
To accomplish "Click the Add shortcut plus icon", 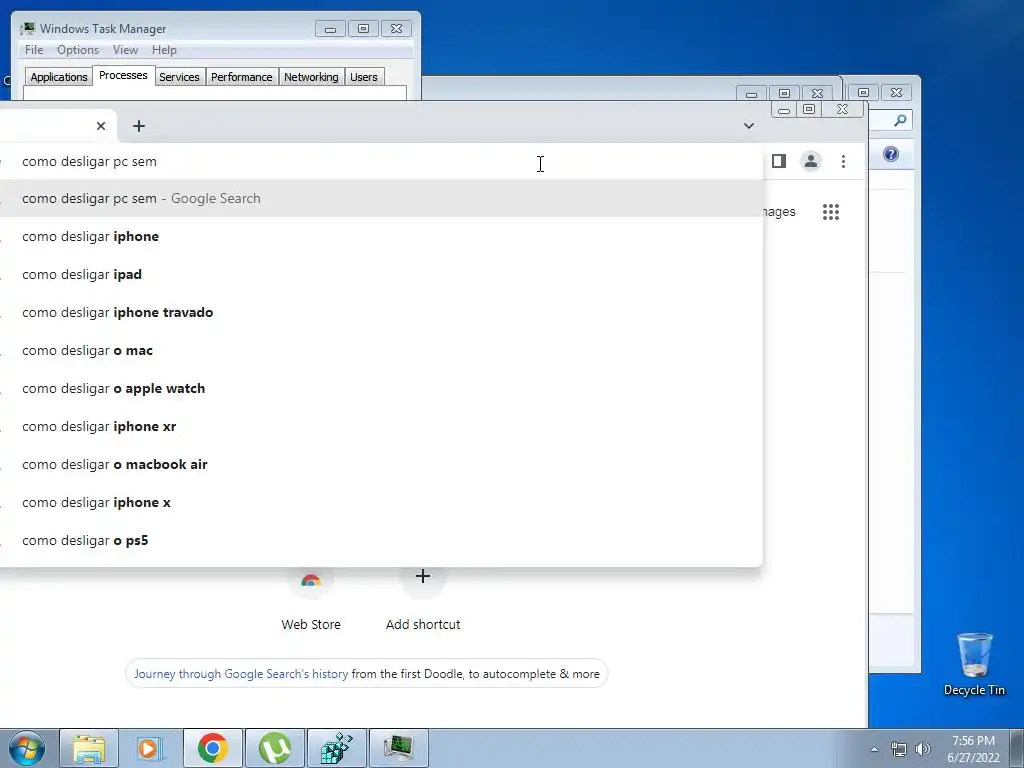I will coord(423,577).
